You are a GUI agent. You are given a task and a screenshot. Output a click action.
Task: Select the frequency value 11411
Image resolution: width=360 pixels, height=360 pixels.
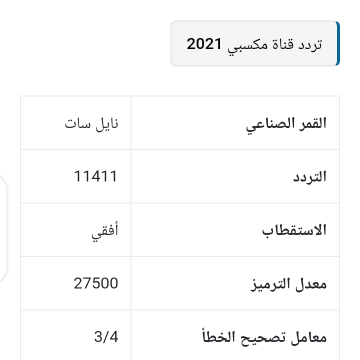coord(96,176)
